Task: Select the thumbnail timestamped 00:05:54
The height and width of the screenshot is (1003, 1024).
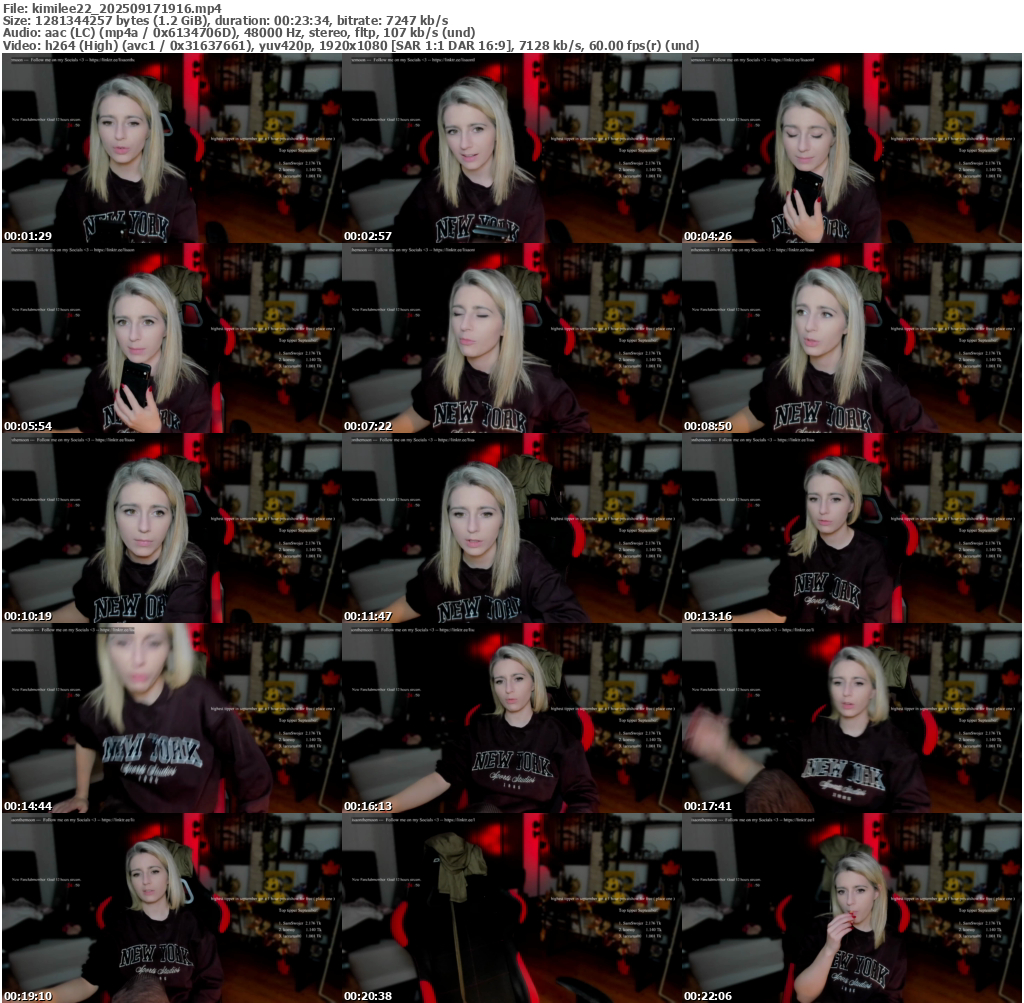Action: tap(171, 338)
